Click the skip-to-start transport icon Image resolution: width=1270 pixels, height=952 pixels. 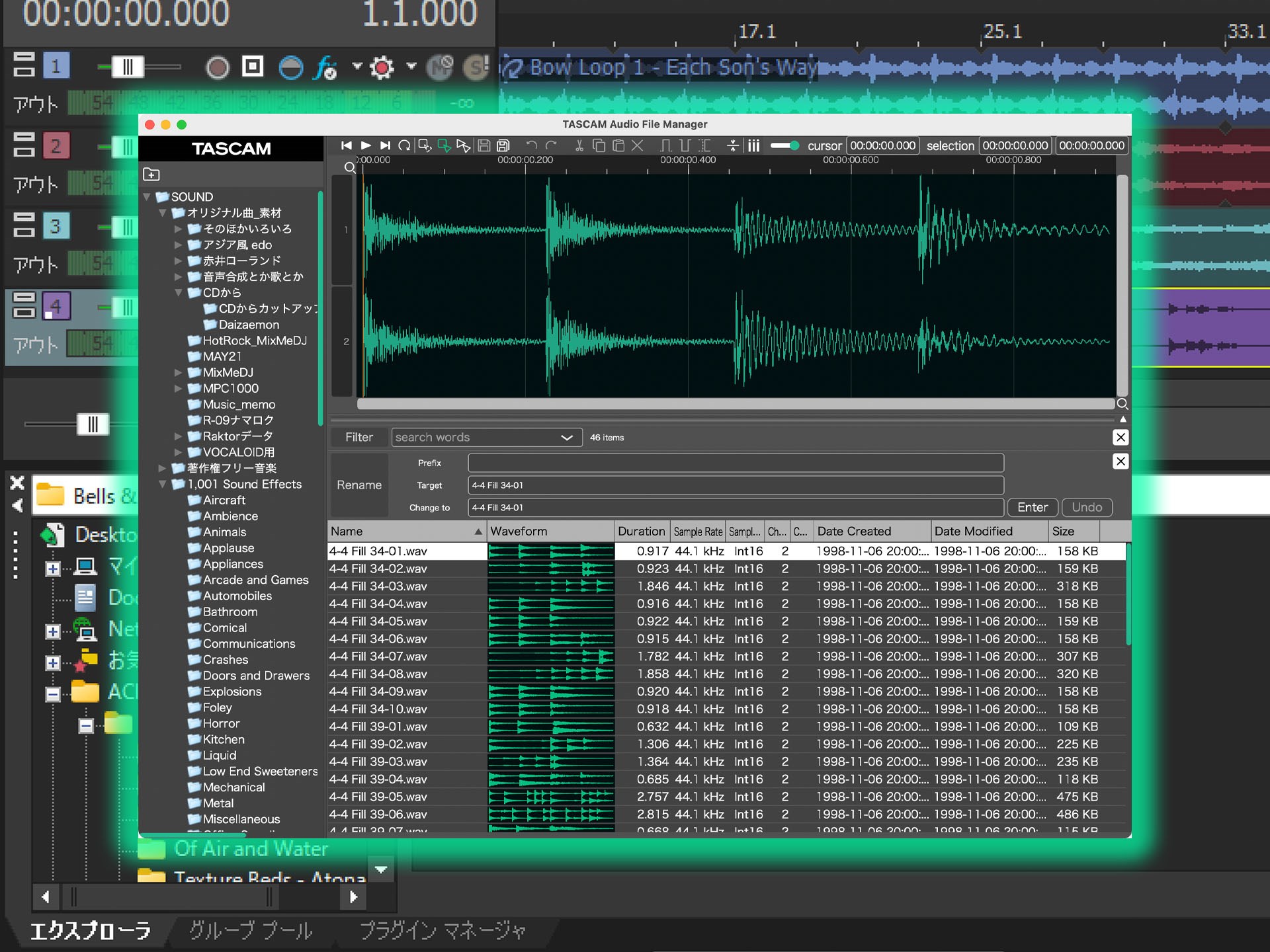346,145
